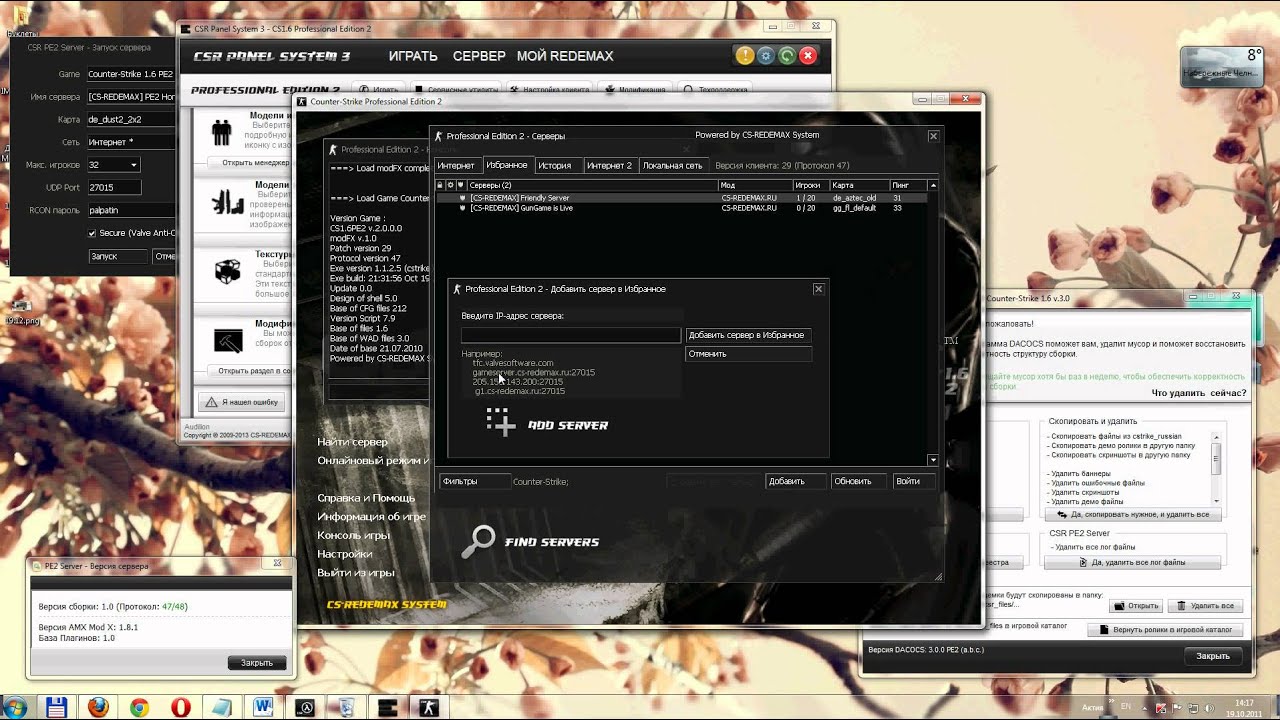This screenshot has height=720, width=1280.
Task: Click Закрыть button in DACOCS window
Action: pyautogui.click(x=1213, y=656)
